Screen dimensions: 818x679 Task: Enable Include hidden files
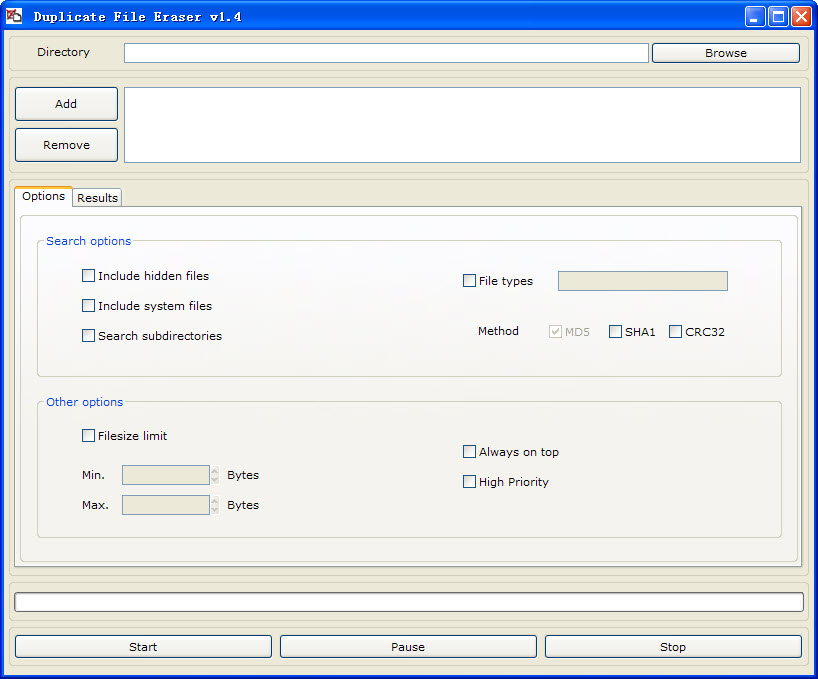89,276
